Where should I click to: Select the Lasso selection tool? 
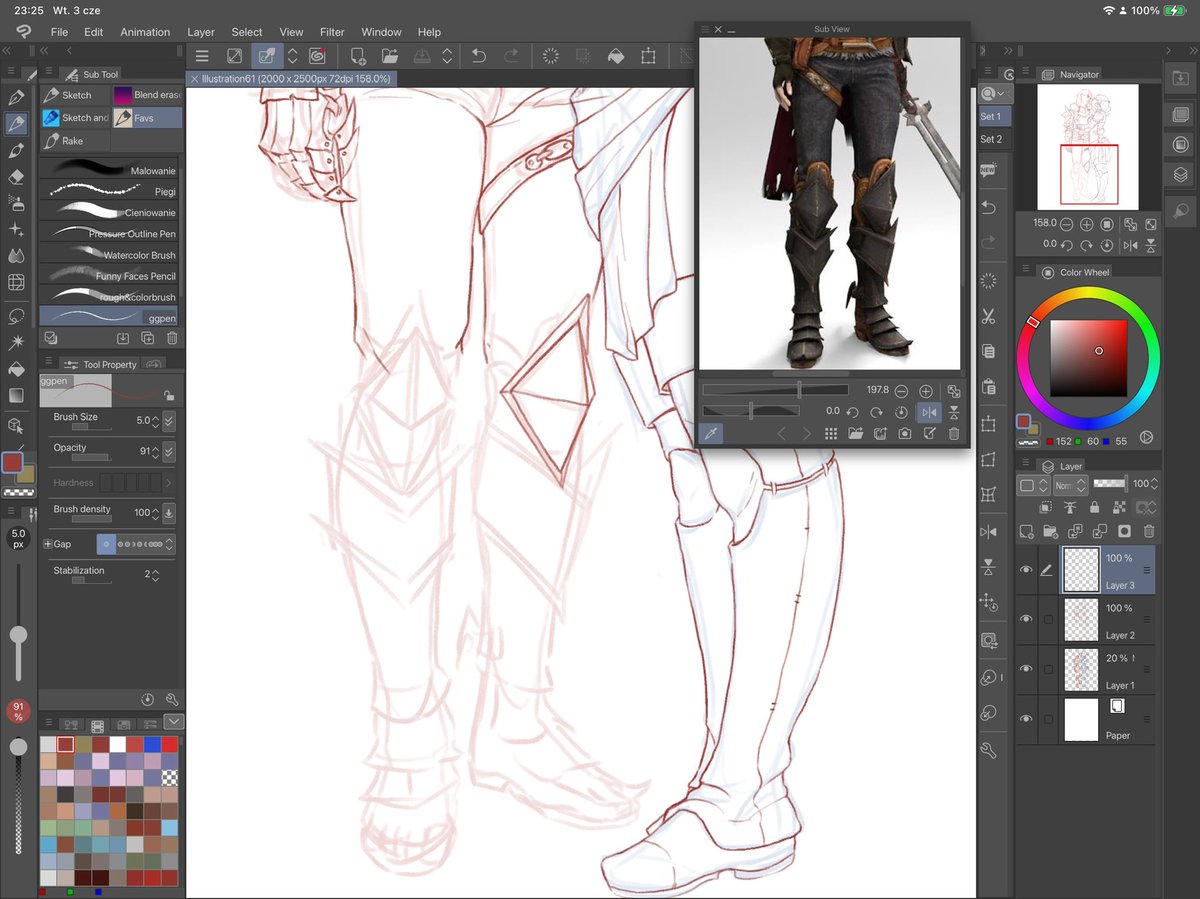point(16,316)
